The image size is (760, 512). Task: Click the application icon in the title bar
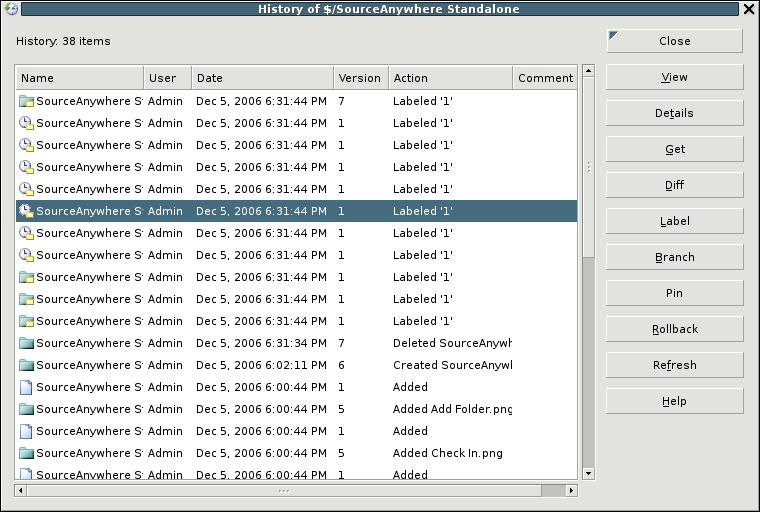click(11, 9)
